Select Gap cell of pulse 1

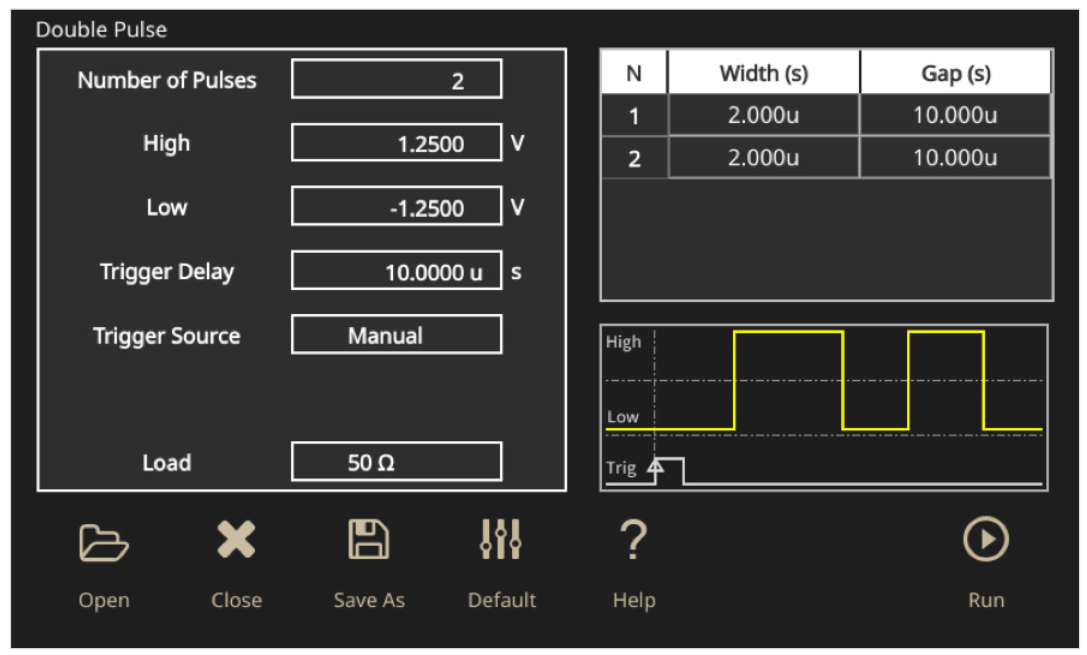[x=955, y=115]
